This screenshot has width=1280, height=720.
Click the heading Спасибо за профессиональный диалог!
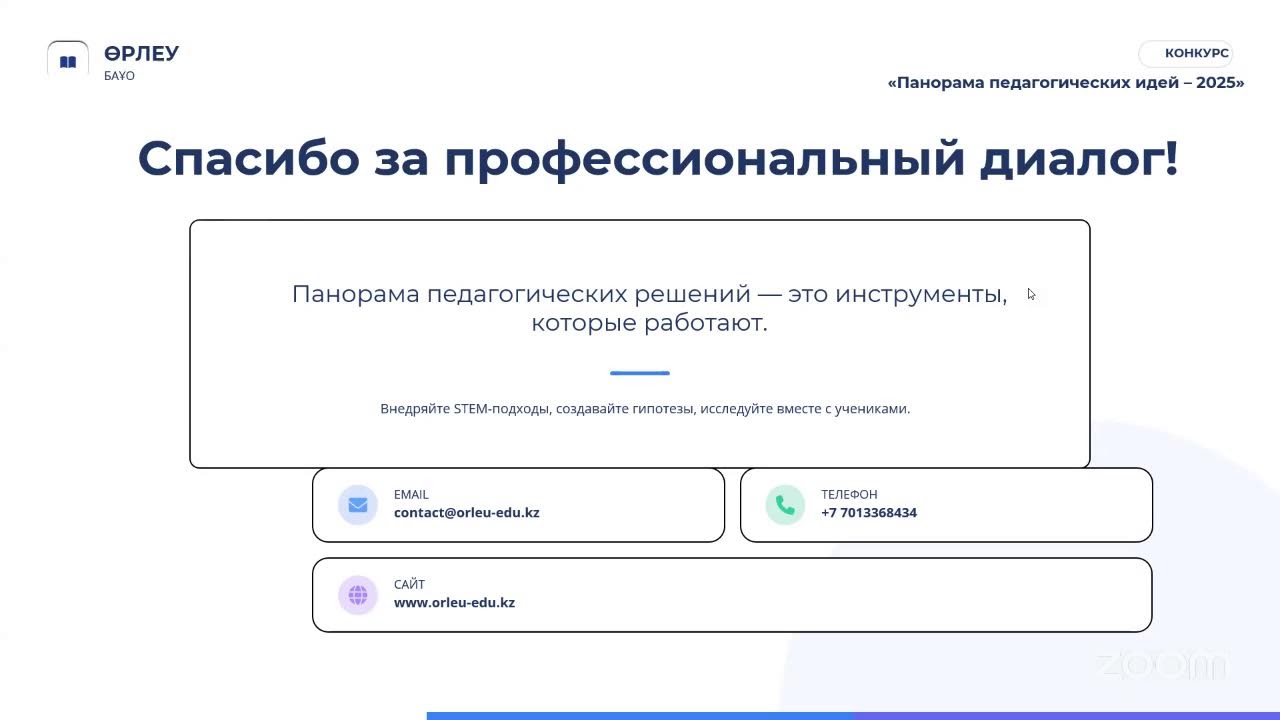click(658, 158)
